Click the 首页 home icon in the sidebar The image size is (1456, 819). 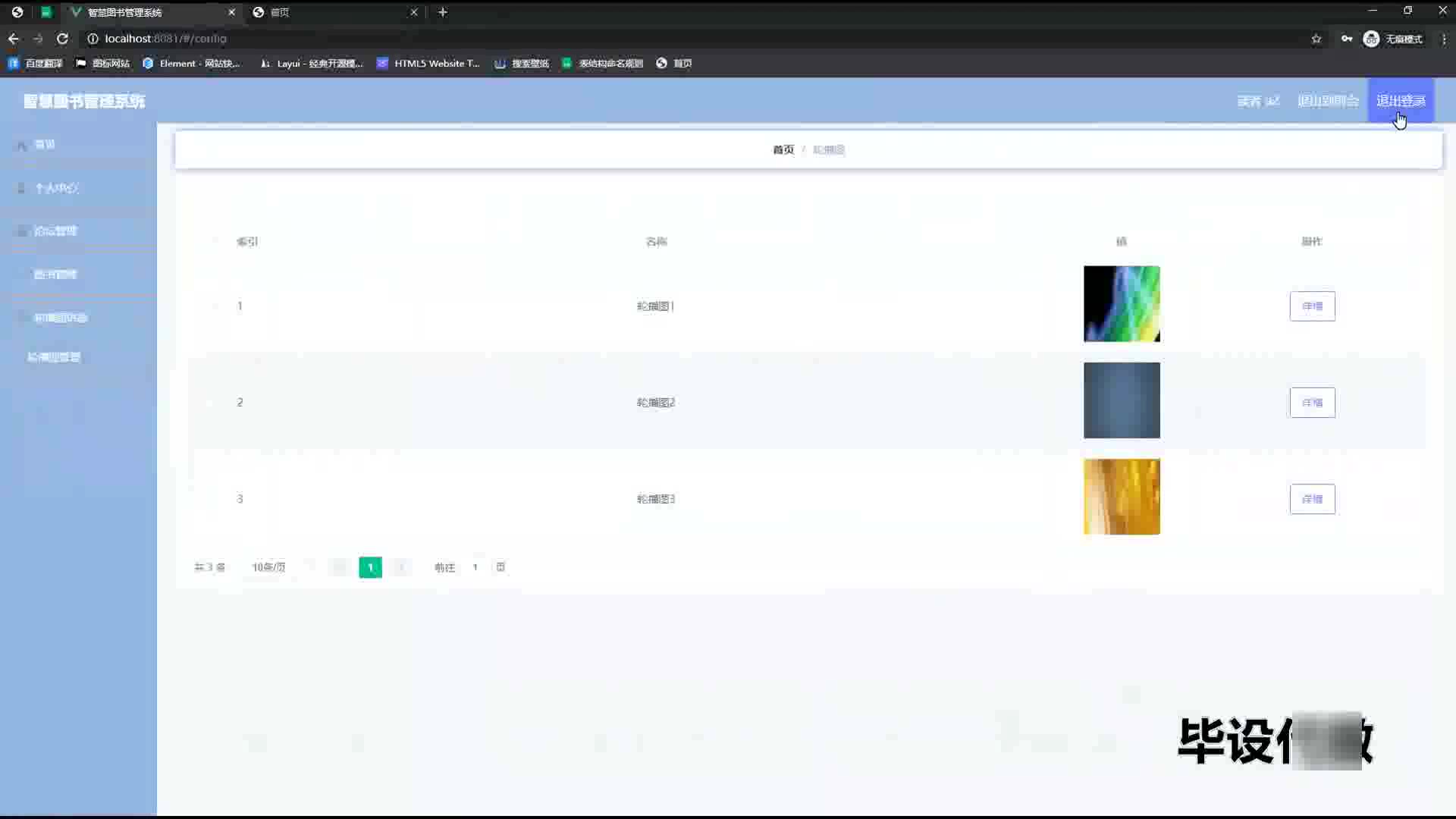[x=23, y=145]
